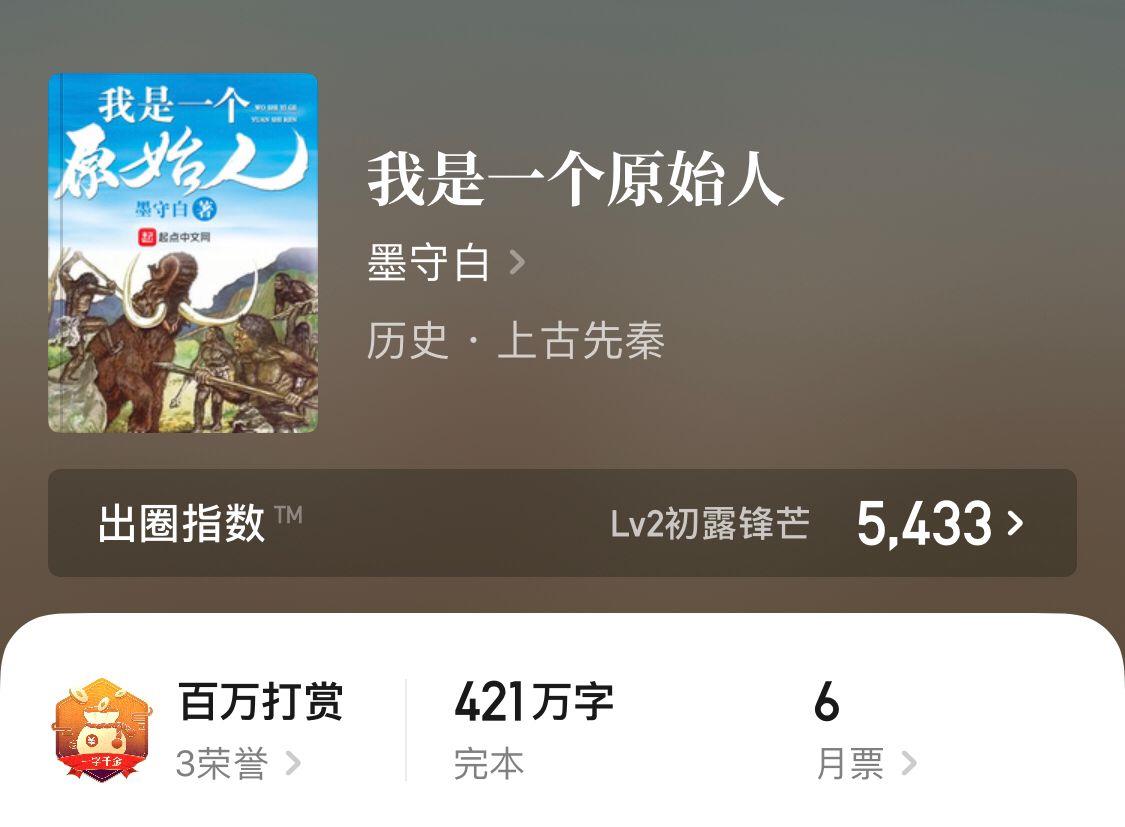Open the 3荣誉 honors link
Image resolution: width=1125 pixels, height=827 pixels.
coord(222,763)
